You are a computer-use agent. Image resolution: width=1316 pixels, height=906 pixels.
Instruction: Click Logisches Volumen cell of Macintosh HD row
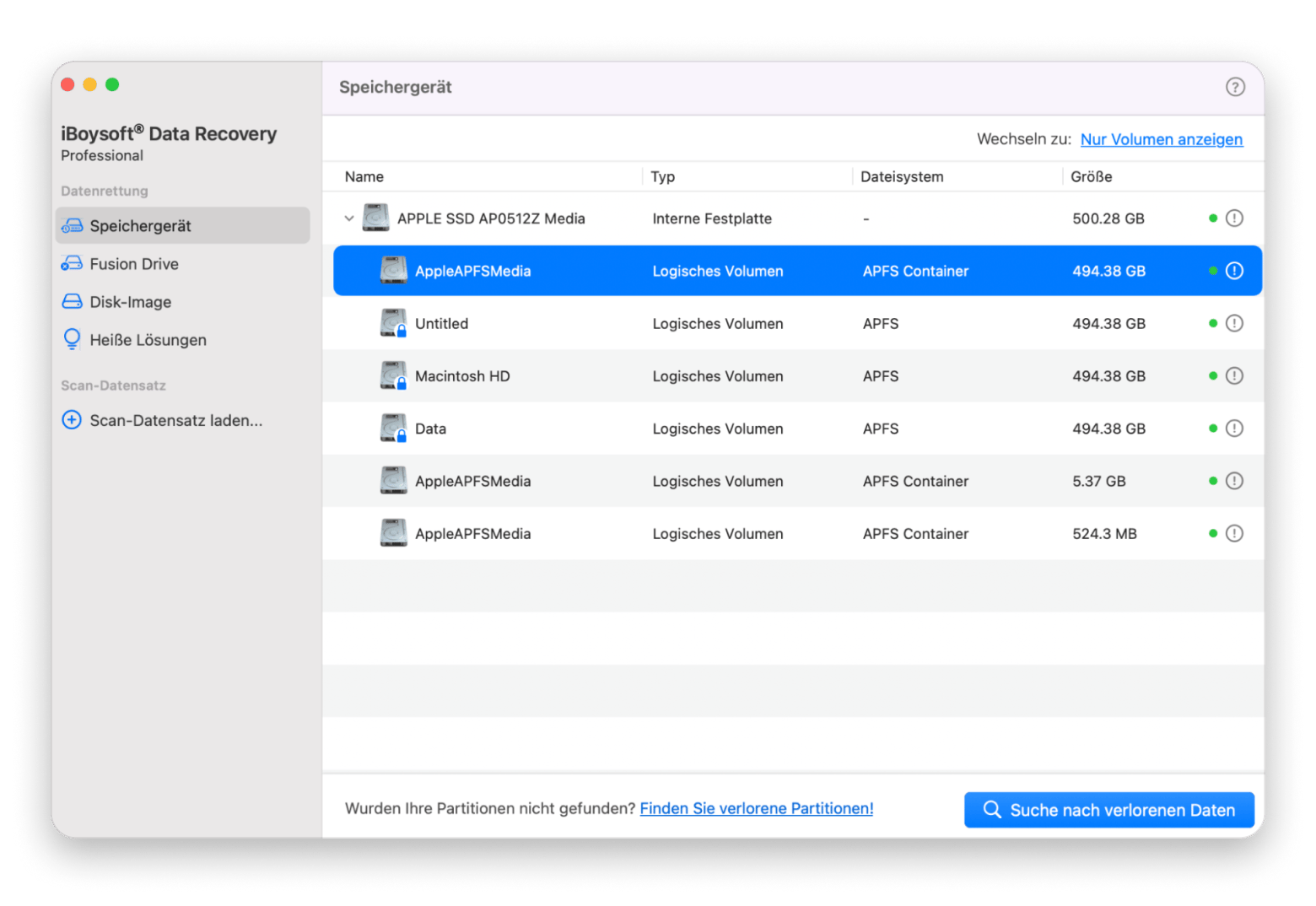[x=718, y=376]
